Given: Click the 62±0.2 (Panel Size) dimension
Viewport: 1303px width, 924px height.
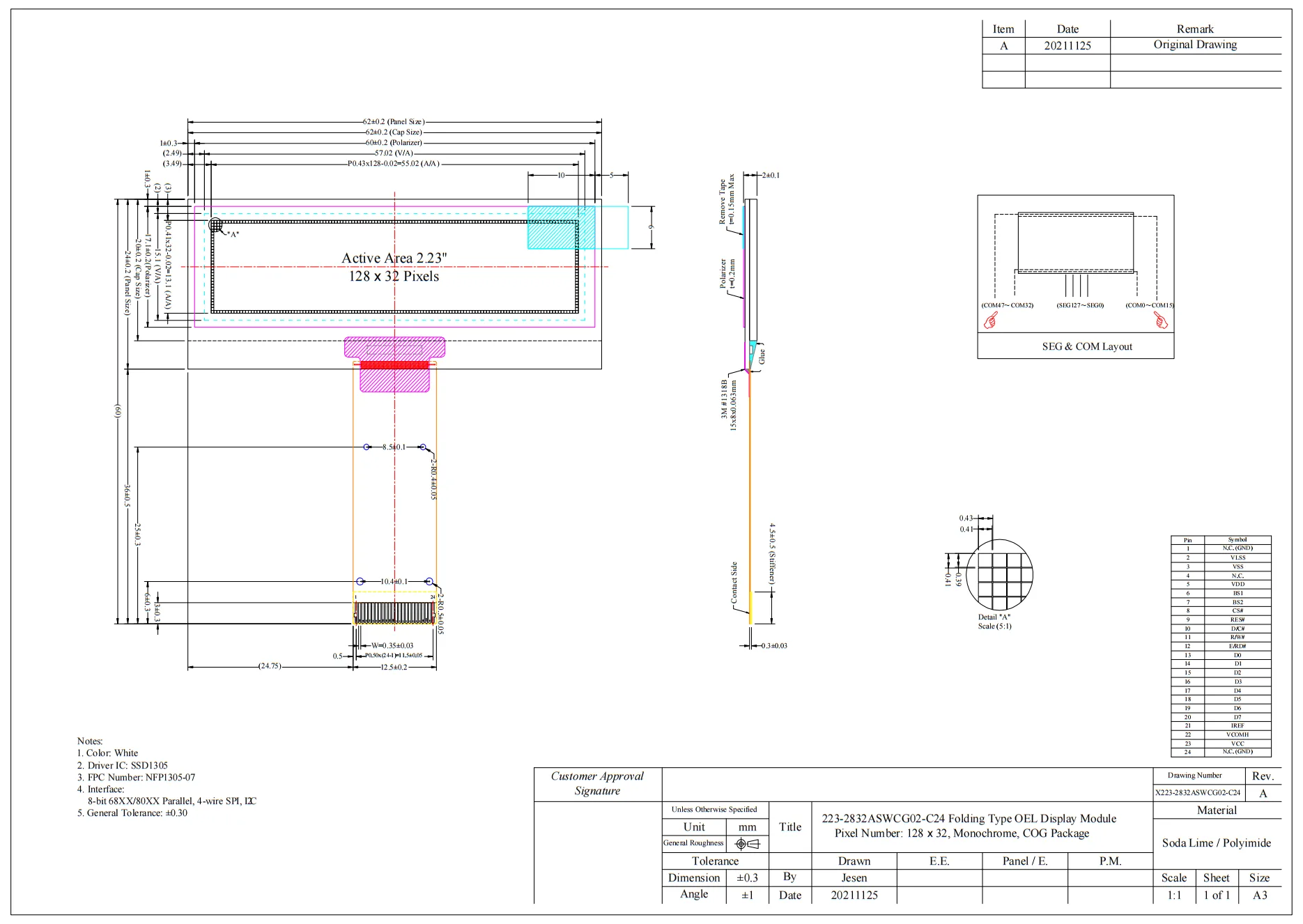Looking at the screenshot, I should pos(394,122).
